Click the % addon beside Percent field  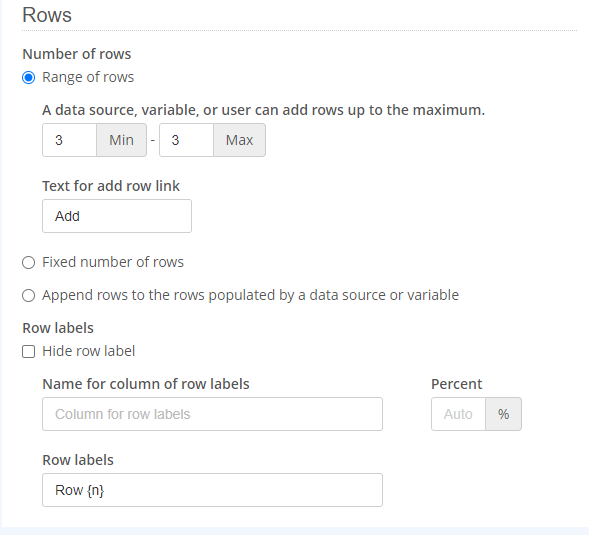coord(503,414)
